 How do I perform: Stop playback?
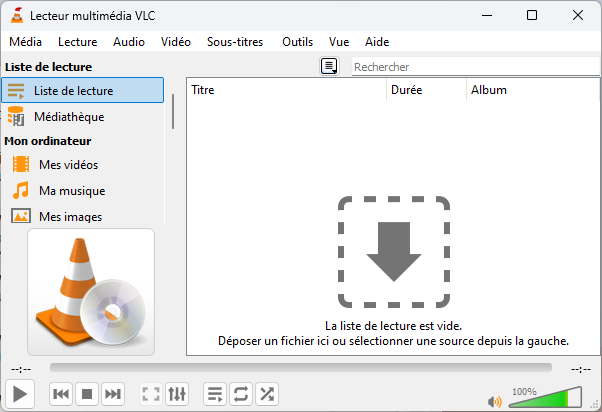[87, 394]
